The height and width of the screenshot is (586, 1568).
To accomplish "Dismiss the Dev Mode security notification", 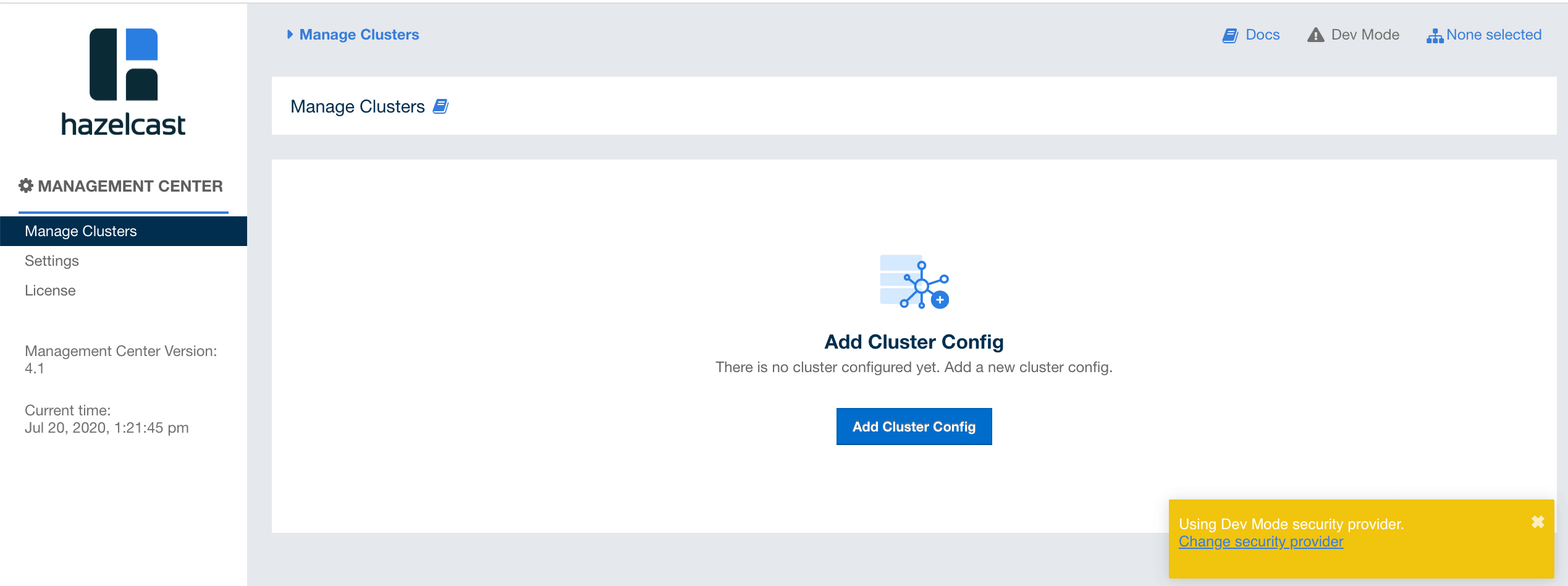I will click(1538, 522).
